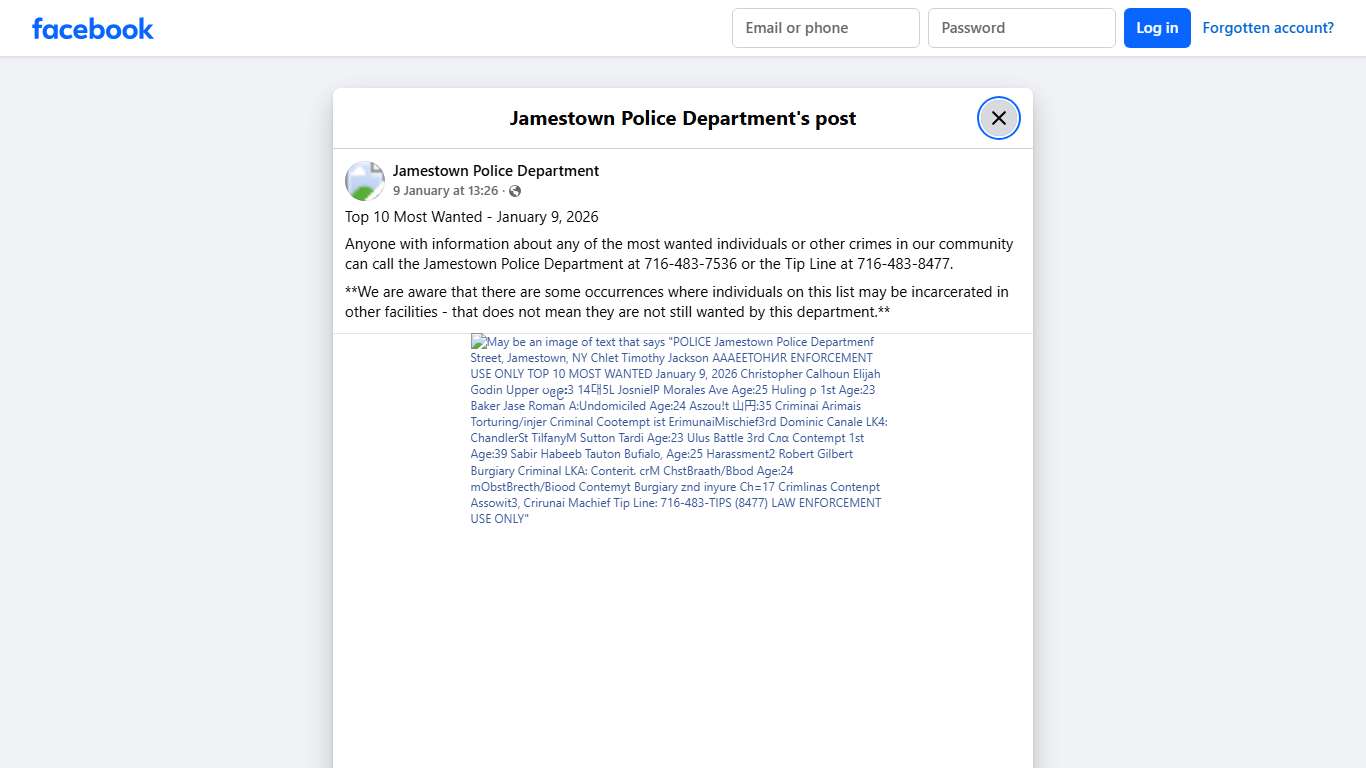Open the Jamestown Police Department page name link

[495, 171]
